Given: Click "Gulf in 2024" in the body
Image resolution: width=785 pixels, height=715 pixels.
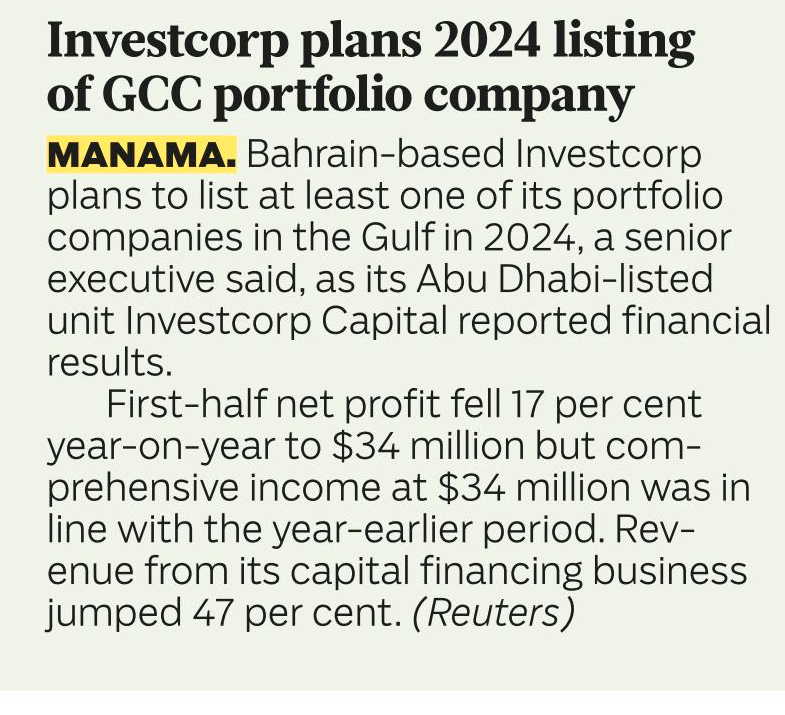Looking at the screenshot, I should (467, 237).
